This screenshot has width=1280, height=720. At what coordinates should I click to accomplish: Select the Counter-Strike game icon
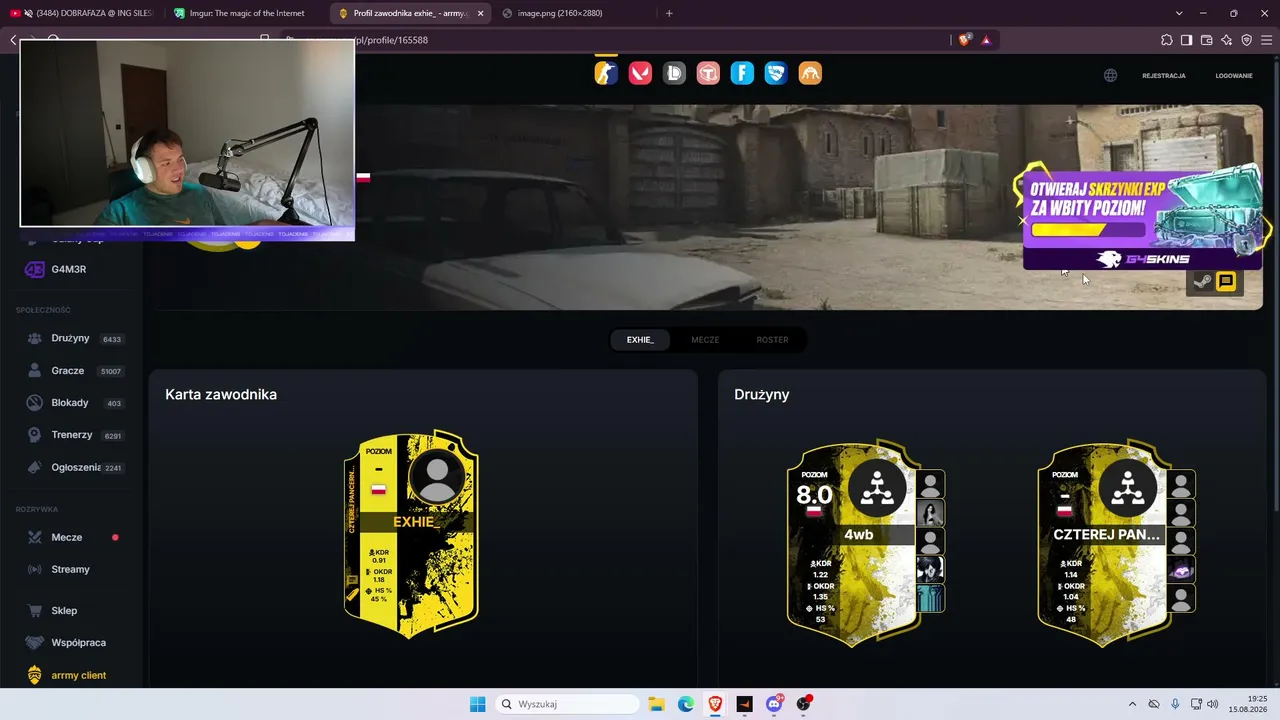[606, 73]
